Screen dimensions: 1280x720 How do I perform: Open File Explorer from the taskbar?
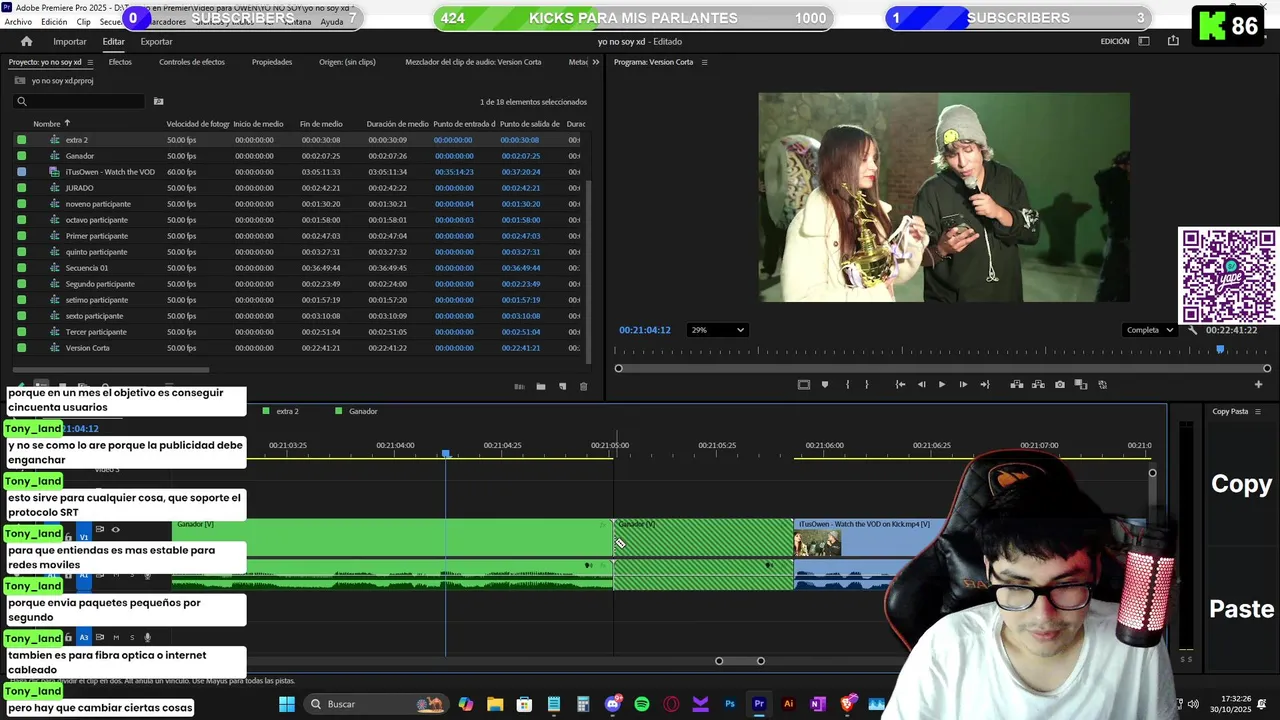click(x=495, y=704)
